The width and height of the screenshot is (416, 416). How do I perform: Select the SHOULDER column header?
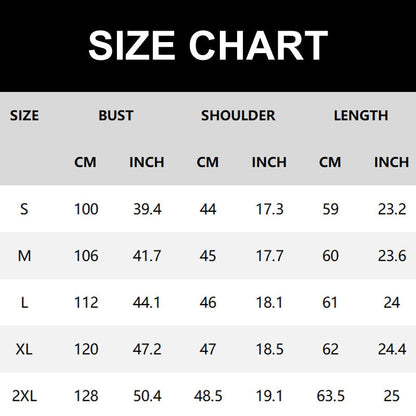pyautogui.click(x=238, y=116)
